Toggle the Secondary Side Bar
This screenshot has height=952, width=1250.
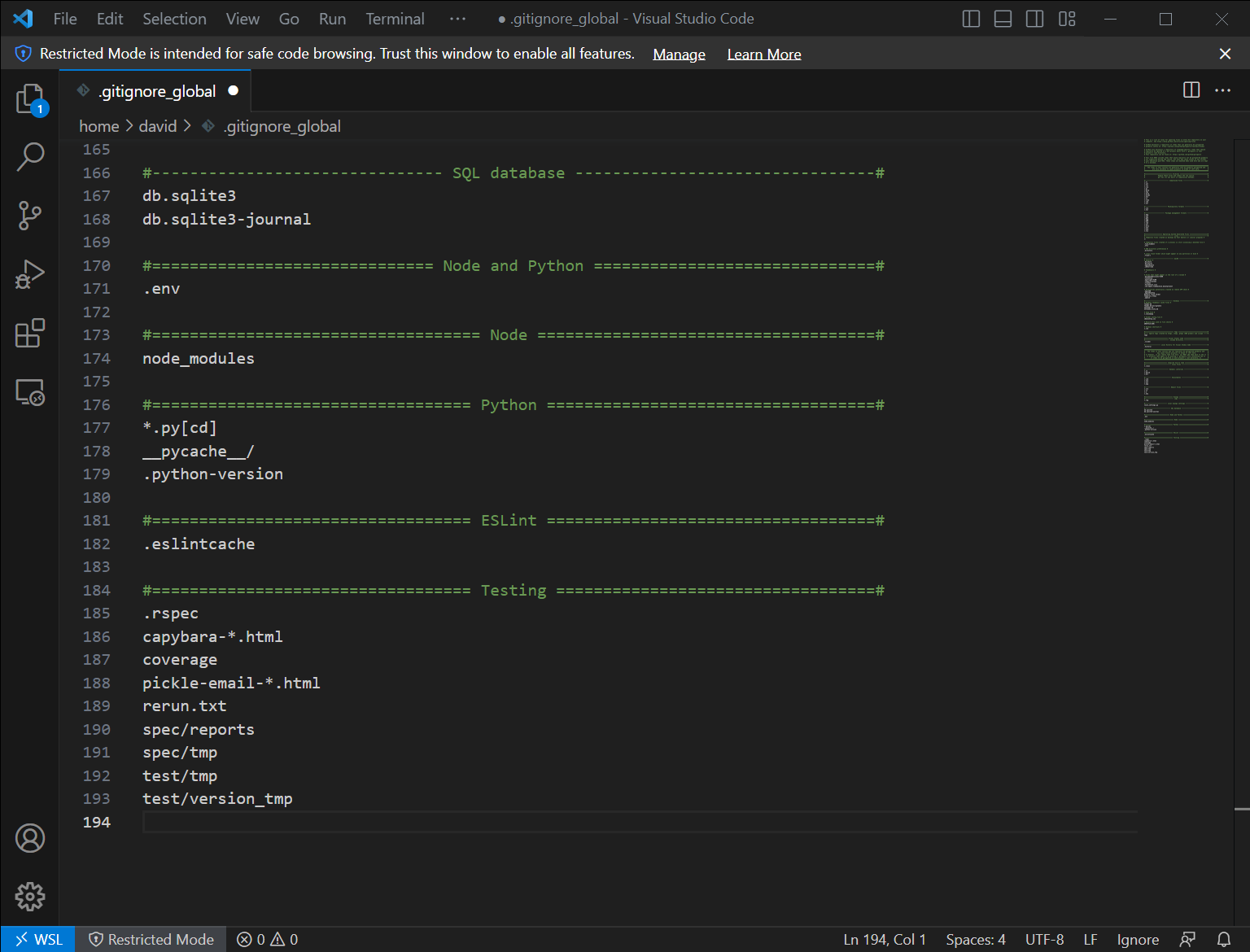(x=1034, y=18)
